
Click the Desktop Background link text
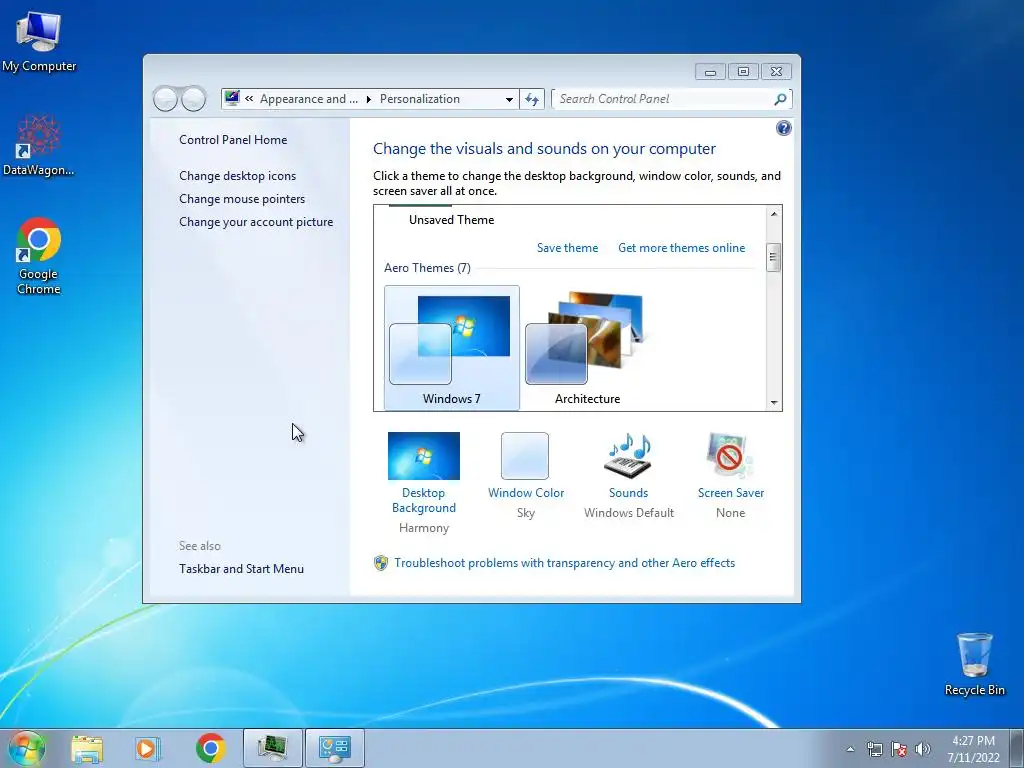pos(424,500)
